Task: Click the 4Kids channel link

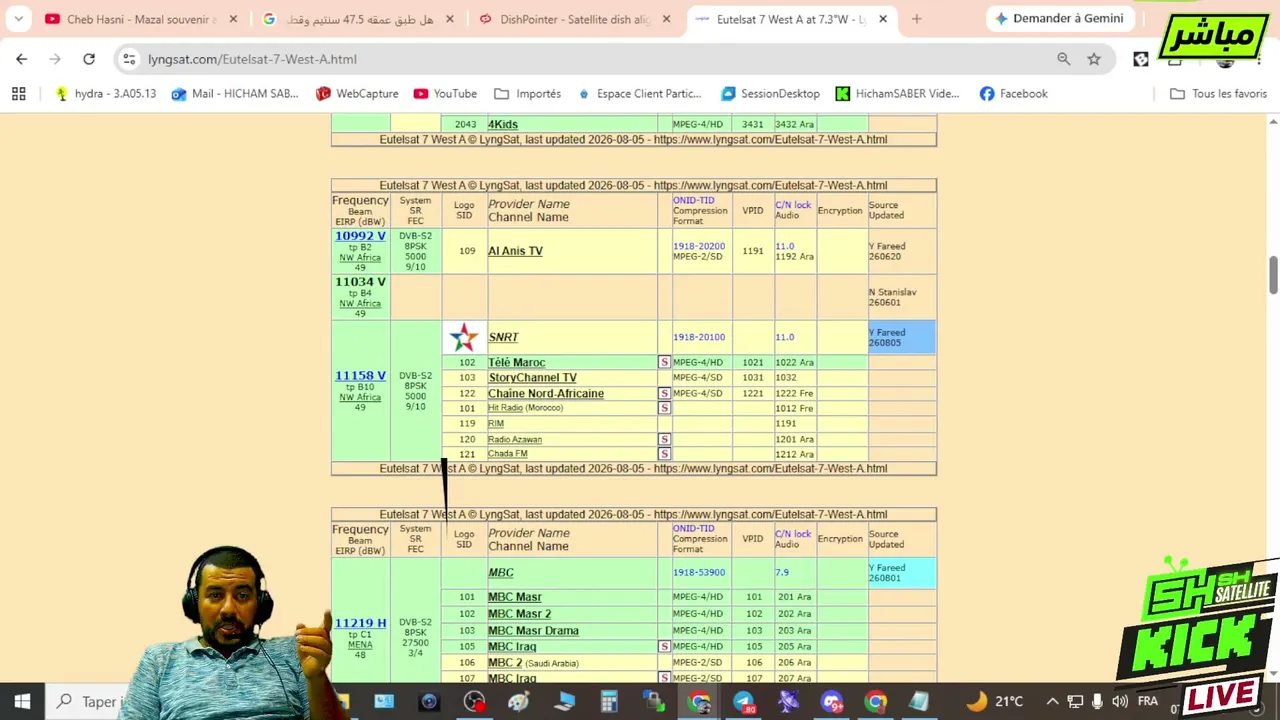Action: (503, 124)
